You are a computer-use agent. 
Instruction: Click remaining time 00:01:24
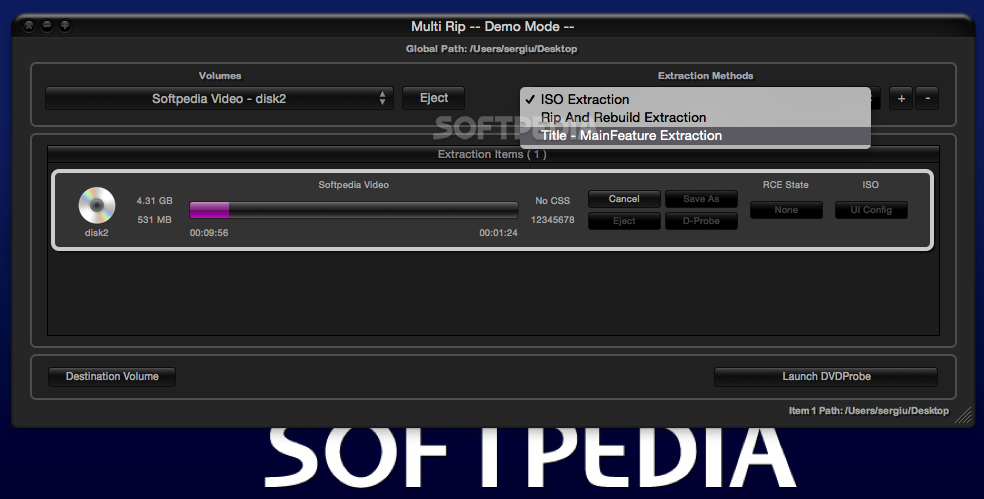[x=498, y=233]
